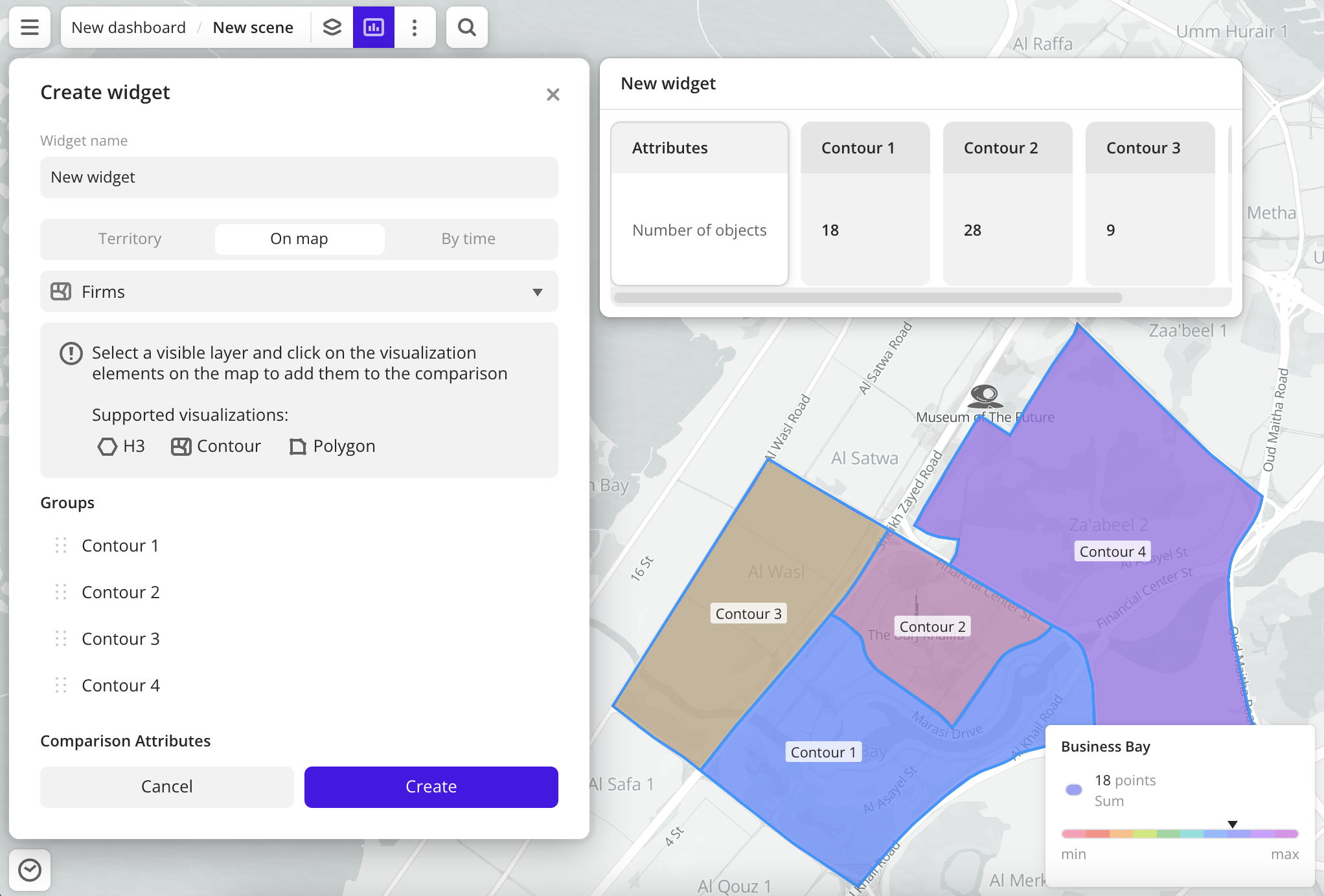Click the Cancel button
The height and width of the screenshot is (896, 1324).
(166, 787)
